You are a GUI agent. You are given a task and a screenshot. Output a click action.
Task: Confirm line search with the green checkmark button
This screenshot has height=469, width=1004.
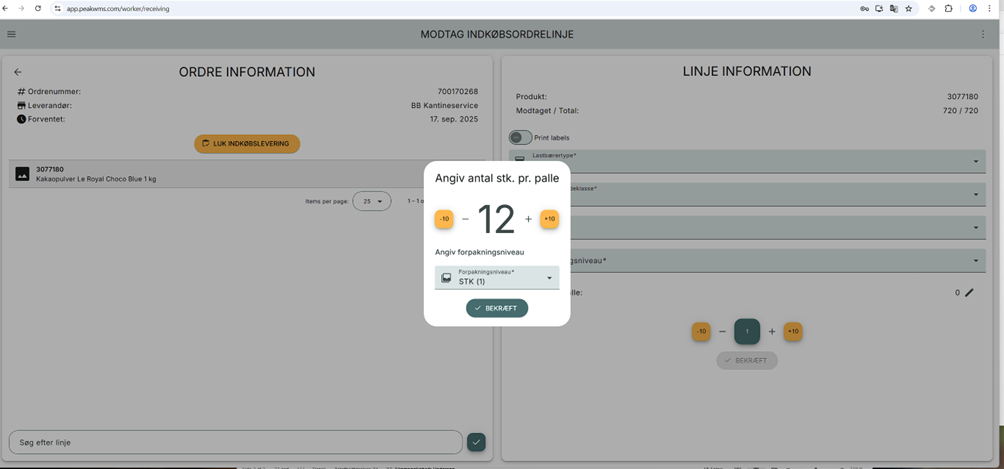click(x=476, y=442)
